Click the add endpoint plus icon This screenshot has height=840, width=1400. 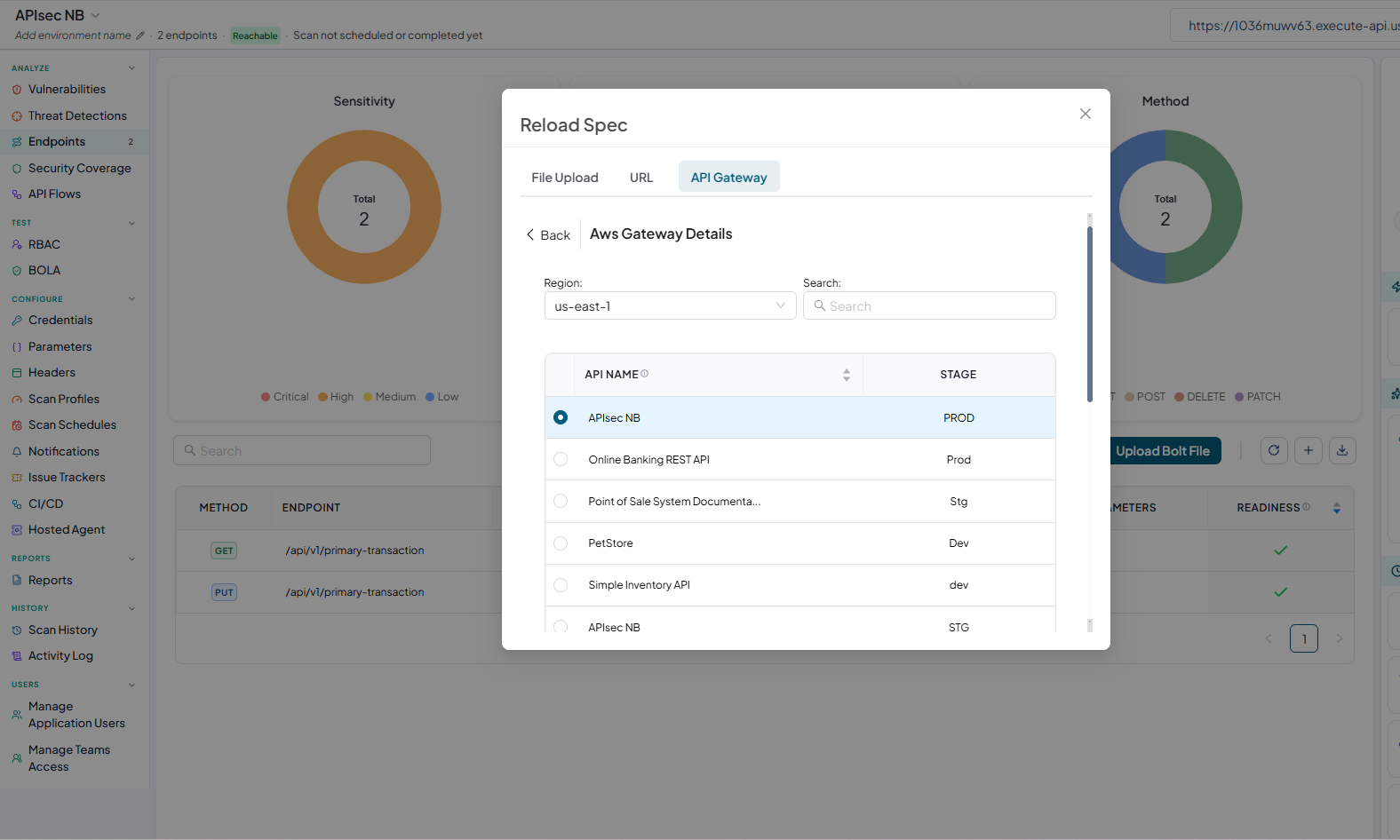[1309, 450]
